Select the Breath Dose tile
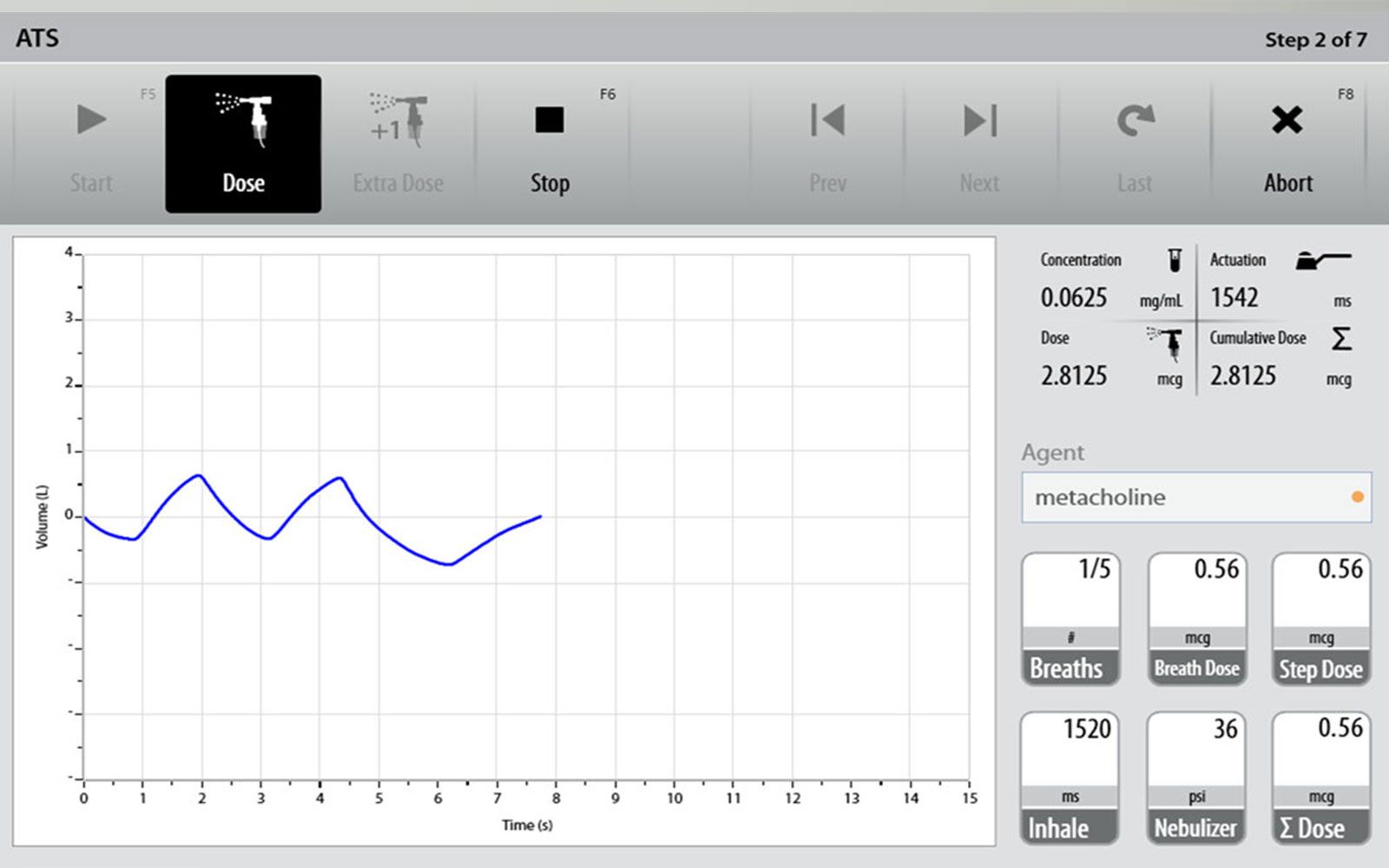1389x868 pixels. pos(1197,619)
